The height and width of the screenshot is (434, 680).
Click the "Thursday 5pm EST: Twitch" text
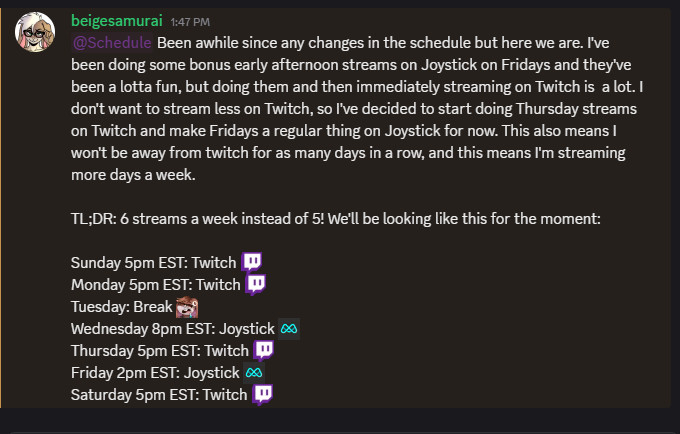160,350
